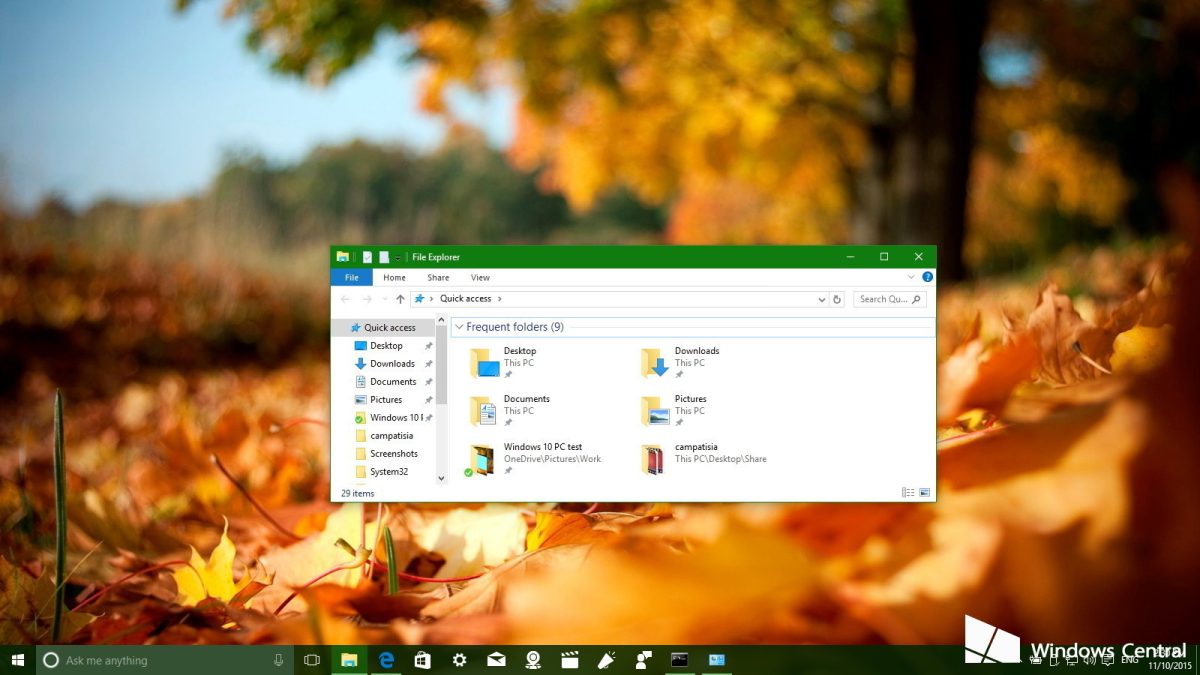Open Microsoft Edge from the taskbar
This screenshot has height=675, width=1200.
click(385, 660)
